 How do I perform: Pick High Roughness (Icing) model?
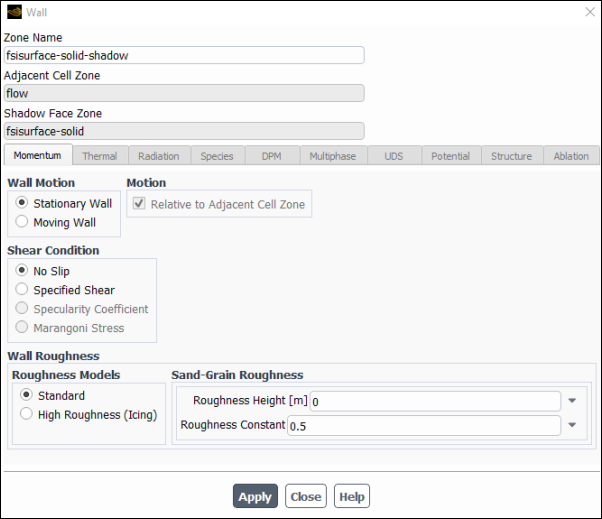point(26,414)
